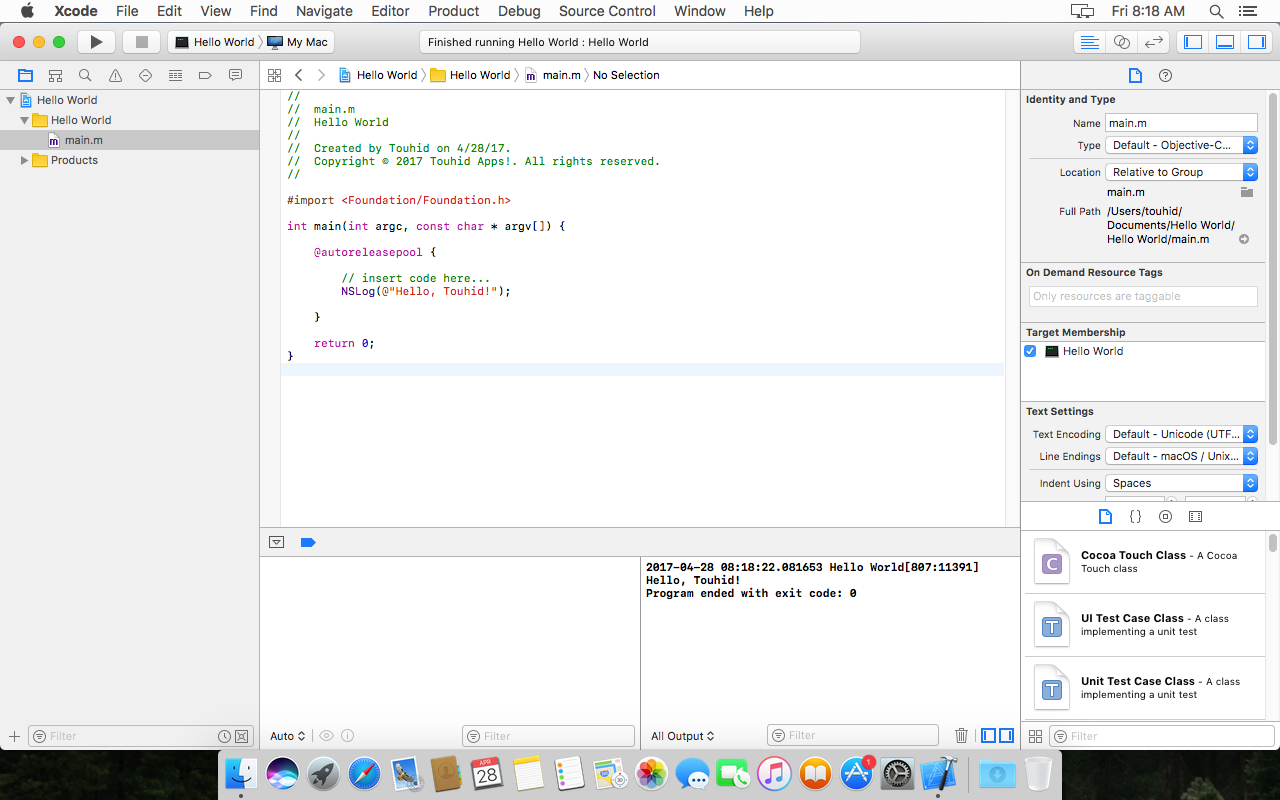Open the All Output console dropdown
Screen dimensions: 1280x800
[x=683, y=736]
